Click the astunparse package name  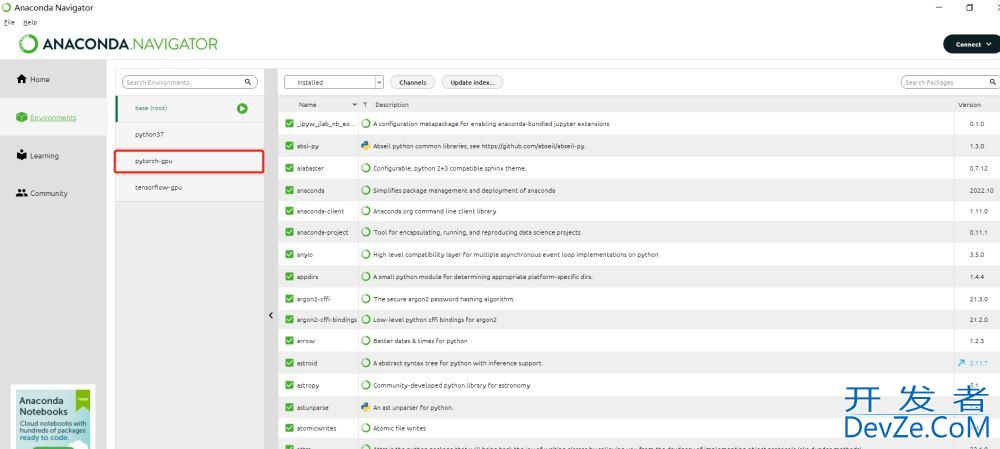312,407
